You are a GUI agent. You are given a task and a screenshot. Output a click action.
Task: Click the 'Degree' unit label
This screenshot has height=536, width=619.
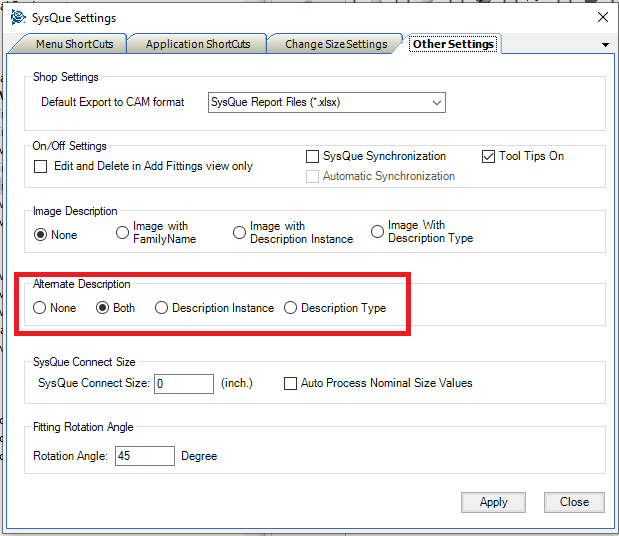(199, 456)
